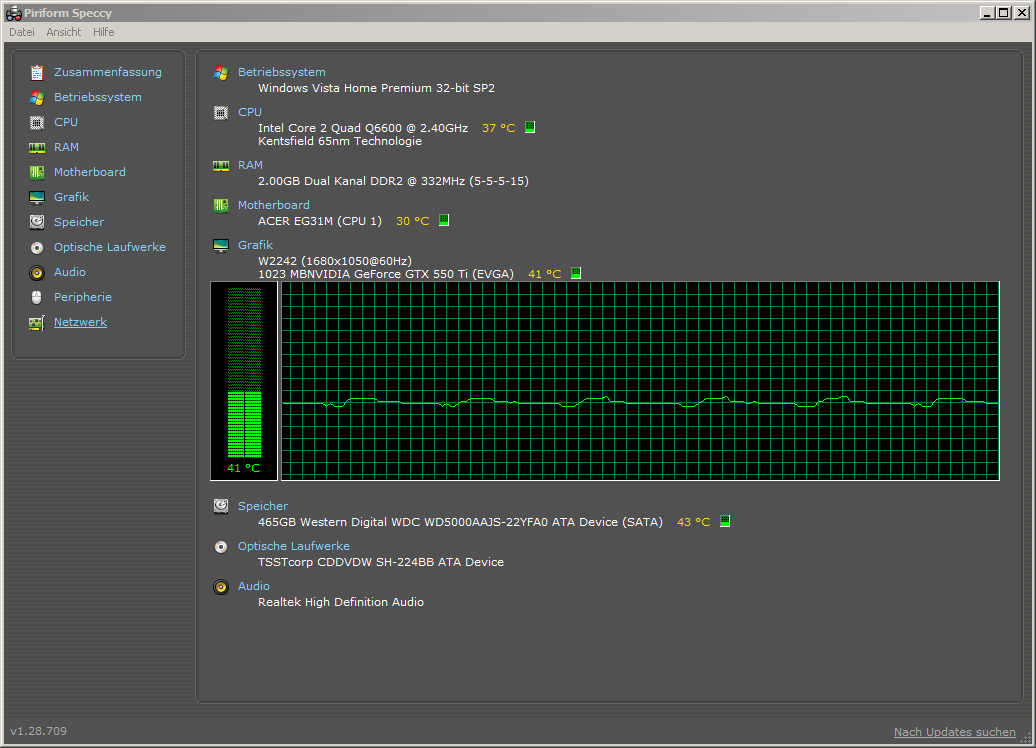The image size is (1036, 748).
Task: Click the board icon beside Motherboard heading in summary
Action: (221, 206)
